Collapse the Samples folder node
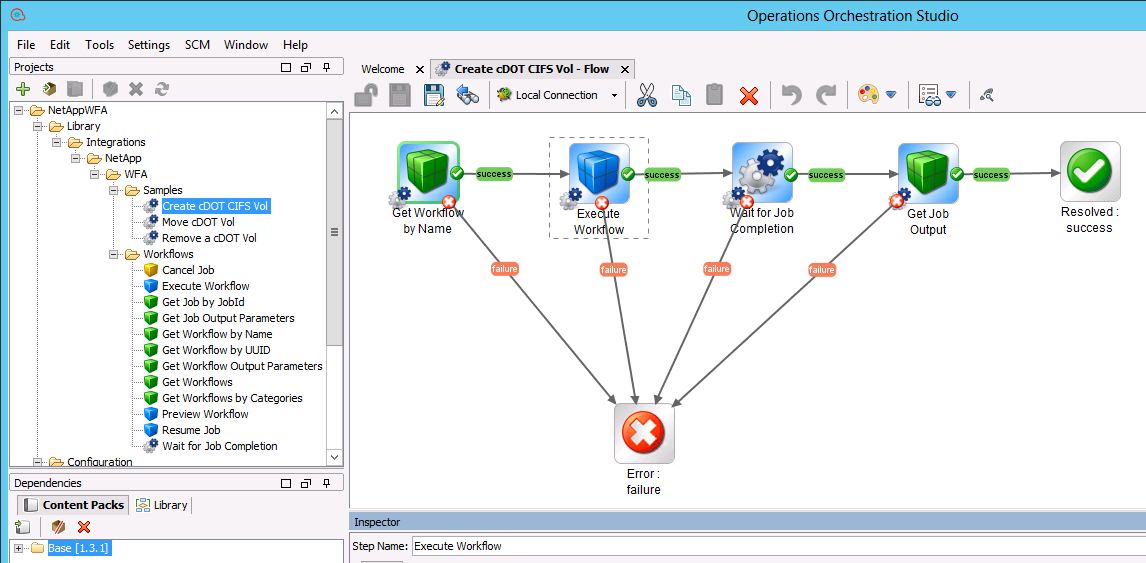Screen dimensions: 1146x563 (x=113, y=190)
